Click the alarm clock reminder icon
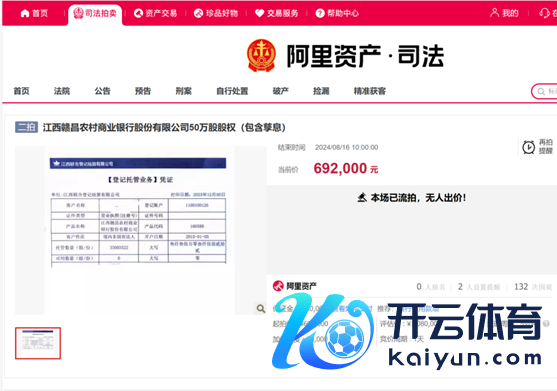This screenshot has height=391, width=557. pos(529,147)
